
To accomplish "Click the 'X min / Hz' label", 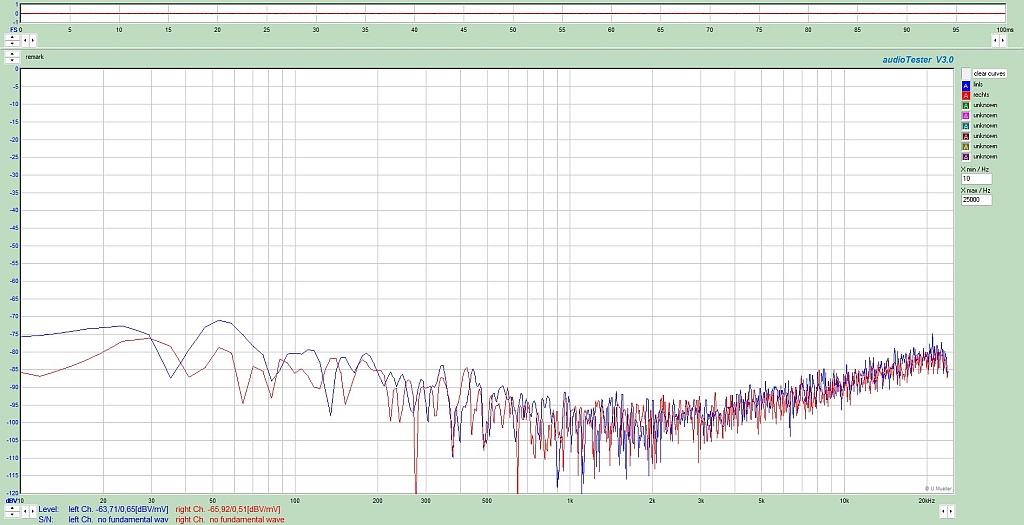I will coord(976,170).
